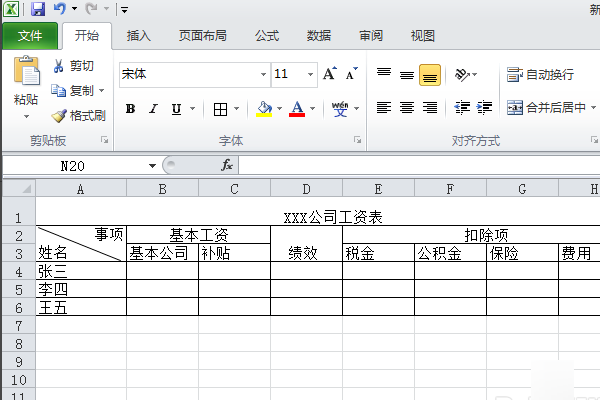The height and width of the screenshot is (400, 600).
Task: Click the Redo arrow icon
Action: 91,8
